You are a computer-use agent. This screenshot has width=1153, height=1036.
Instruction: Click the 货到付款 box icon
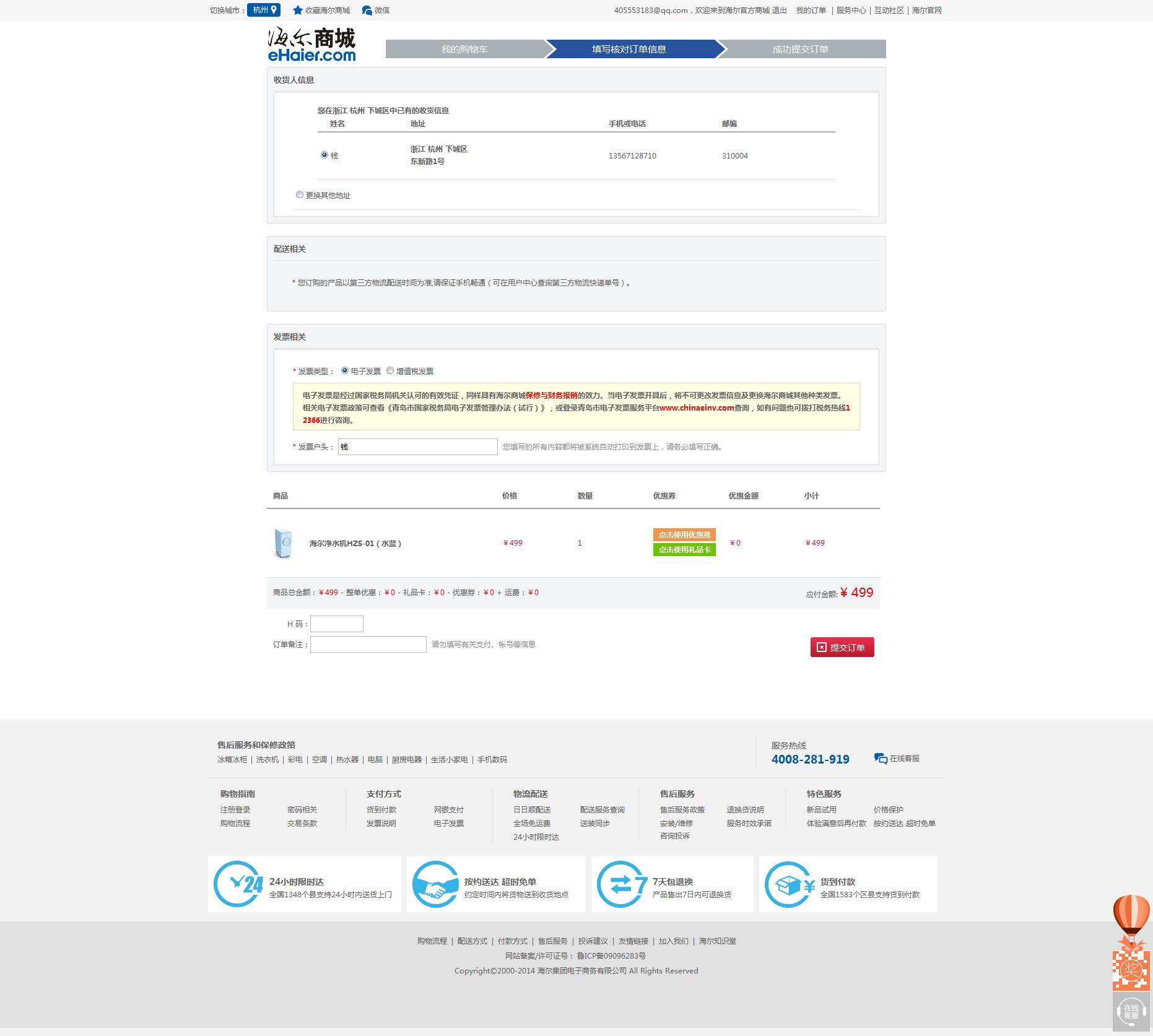pyautogui.click(x=790, y=884)
